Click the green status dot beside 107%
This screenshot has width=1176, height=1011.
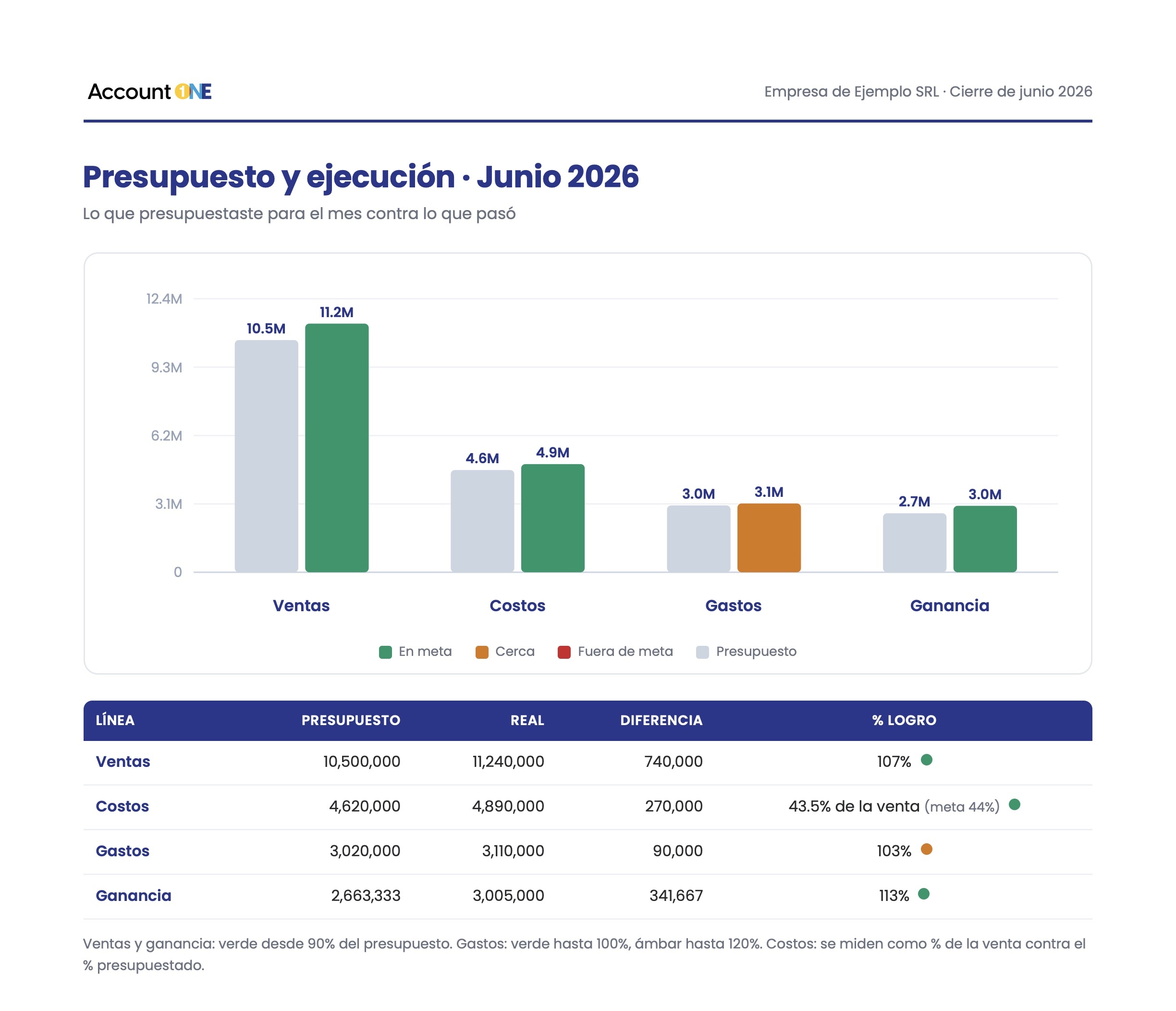click(926, 760)
